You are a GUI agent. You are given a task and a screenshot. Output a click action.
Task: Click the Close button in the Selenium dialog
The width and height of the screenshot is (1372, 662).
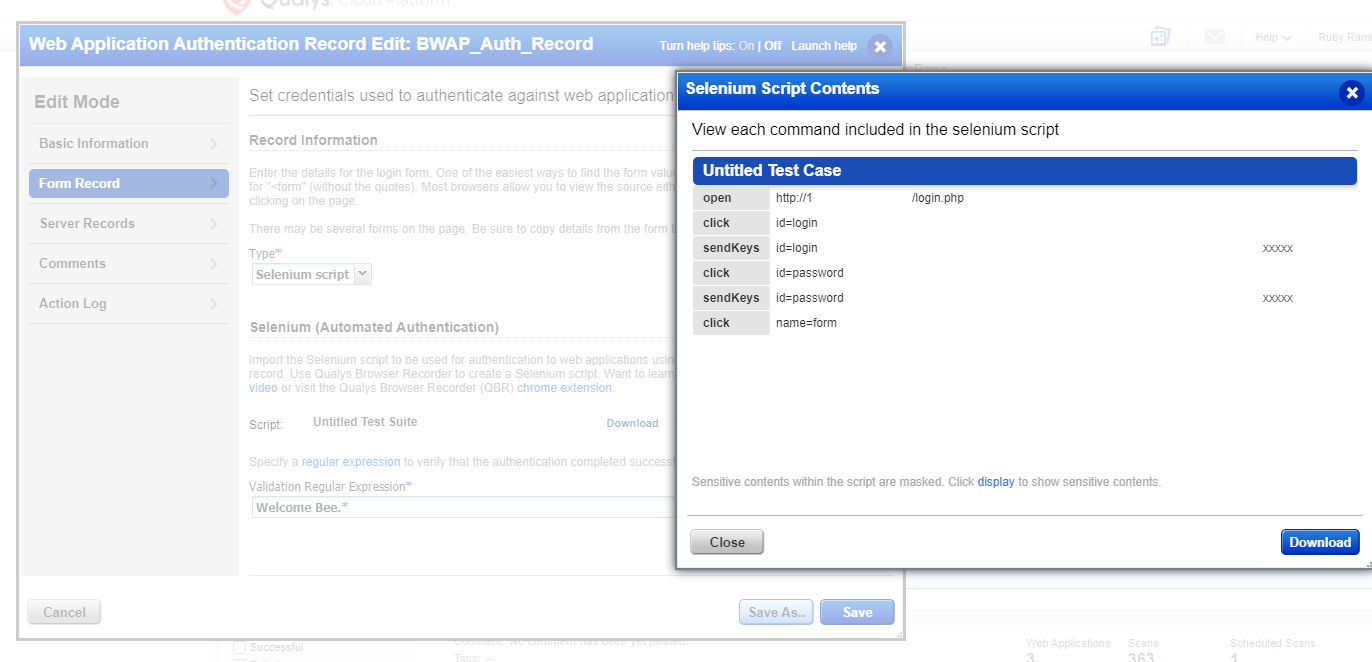(727, 542)
